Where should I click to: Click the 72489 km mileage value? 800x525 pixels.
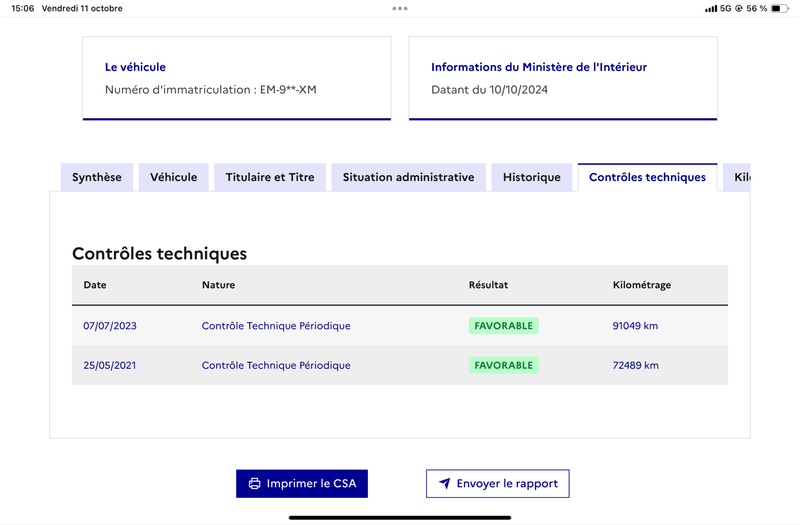coord(635,365)
